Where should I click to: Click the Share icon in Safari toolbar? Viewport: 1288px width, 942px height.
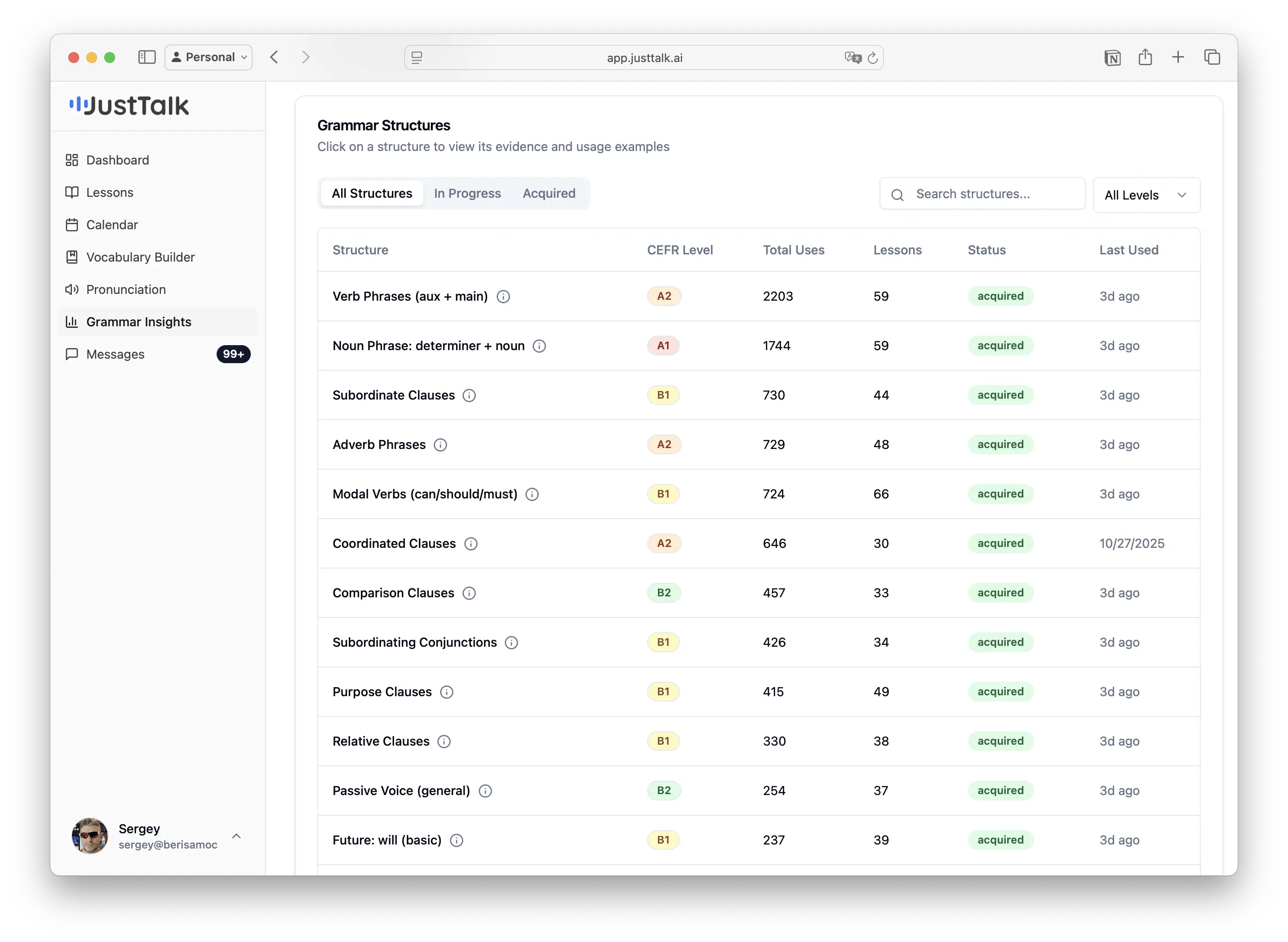coord(1145,57)
